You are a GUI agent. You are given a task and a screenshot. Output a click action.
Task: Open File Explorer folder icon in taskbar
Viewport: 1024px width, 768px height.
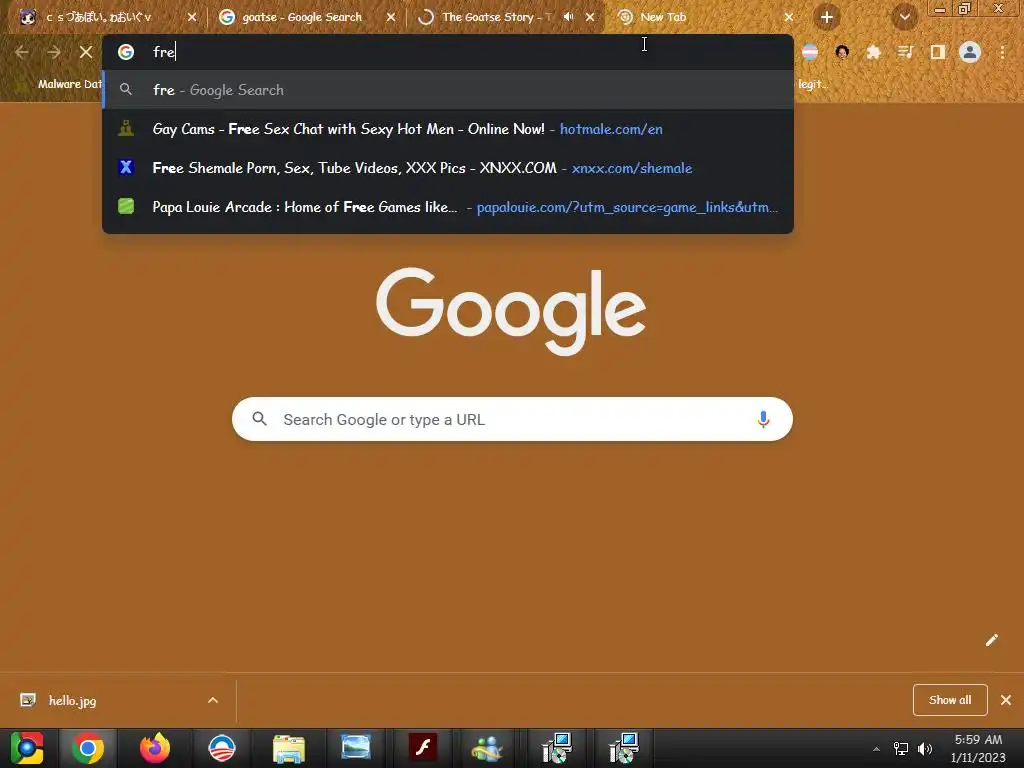pyautogui.click(x=289, y=748)
